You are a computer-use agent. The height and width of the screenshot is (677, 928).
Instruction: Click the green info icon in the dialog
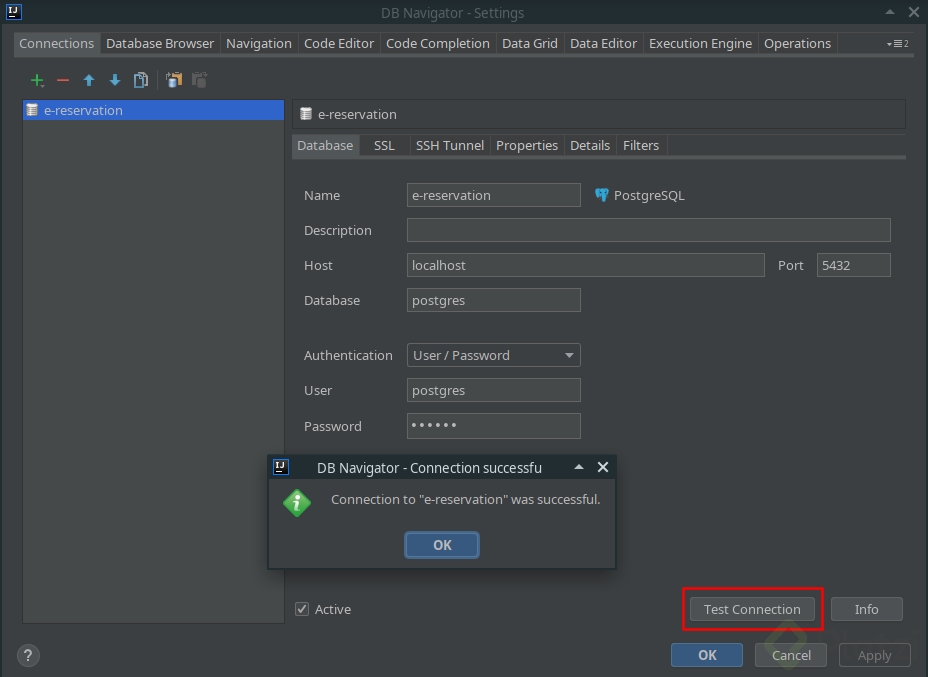point(297,503)
